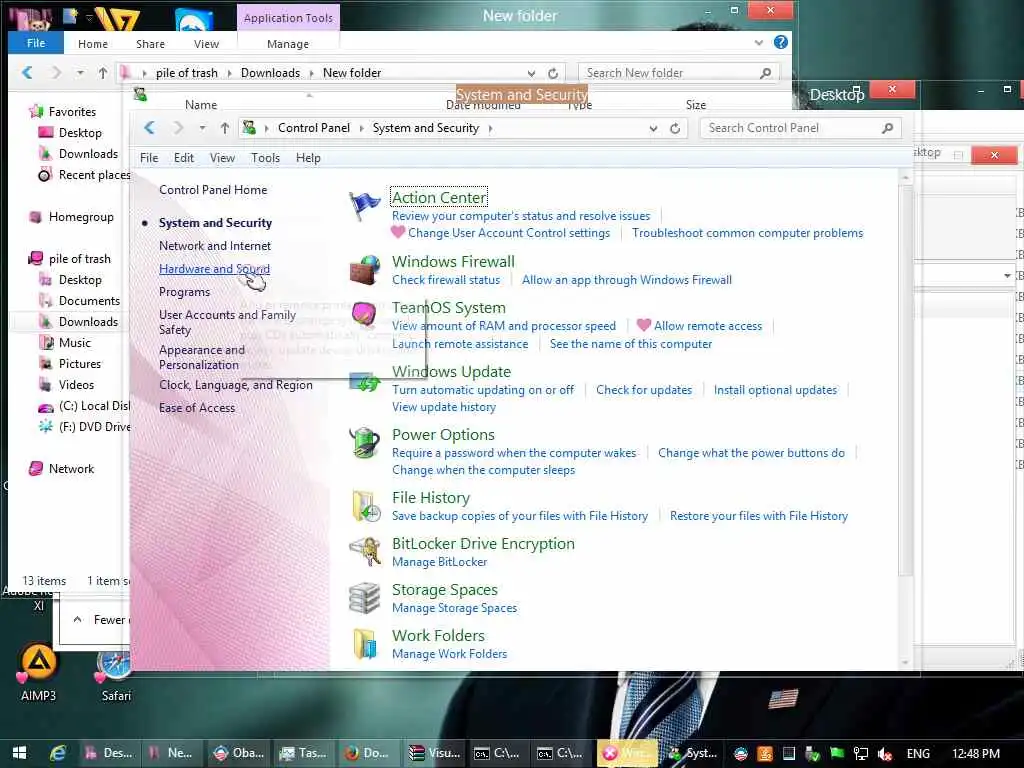This screenshot has height=768, width=1024.
Task: Expand Control Panel breadcrumb arrow after System and Security
Action: [490, 129]
